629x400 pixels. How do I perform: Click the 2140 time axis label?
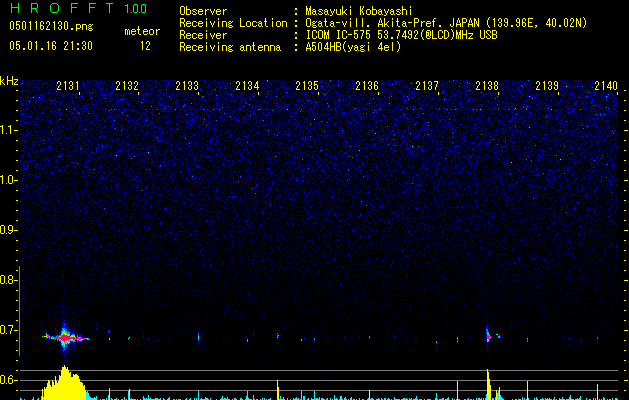pos(606,86)
